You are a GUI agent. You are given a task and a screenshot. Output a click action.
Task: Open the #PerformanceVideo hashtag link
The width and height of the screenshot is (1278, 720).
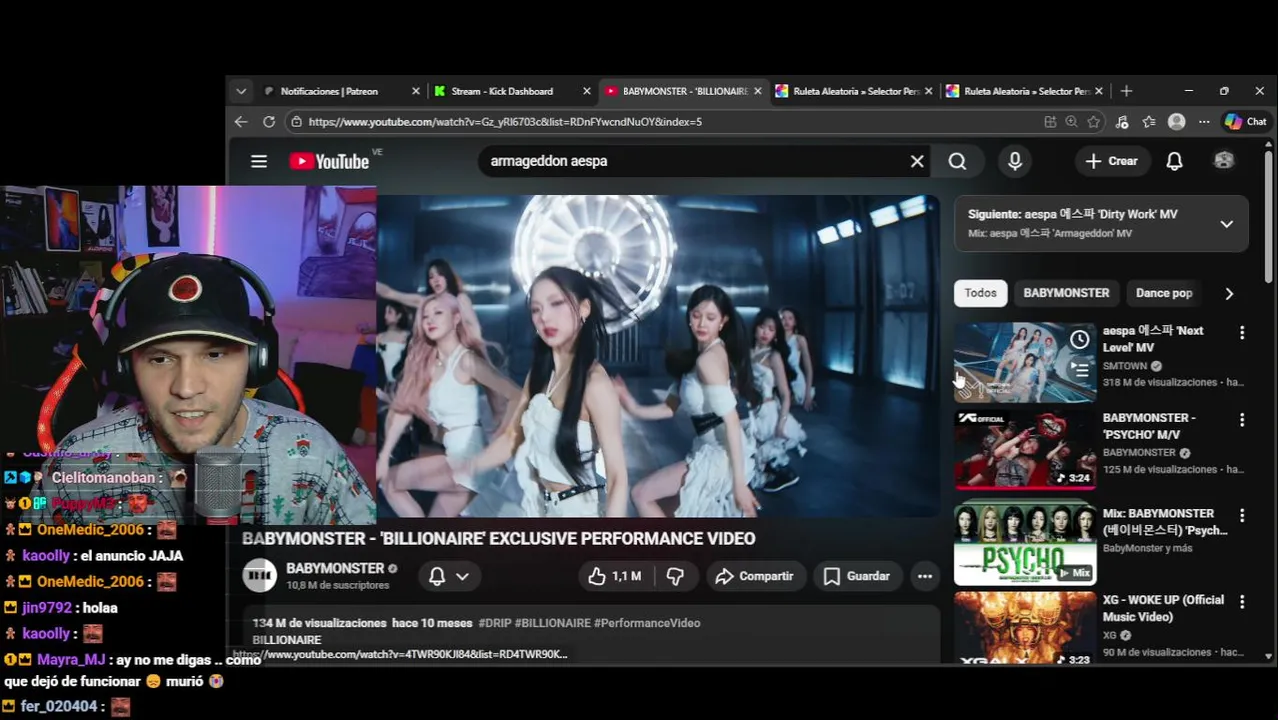(x=647, y=623)
